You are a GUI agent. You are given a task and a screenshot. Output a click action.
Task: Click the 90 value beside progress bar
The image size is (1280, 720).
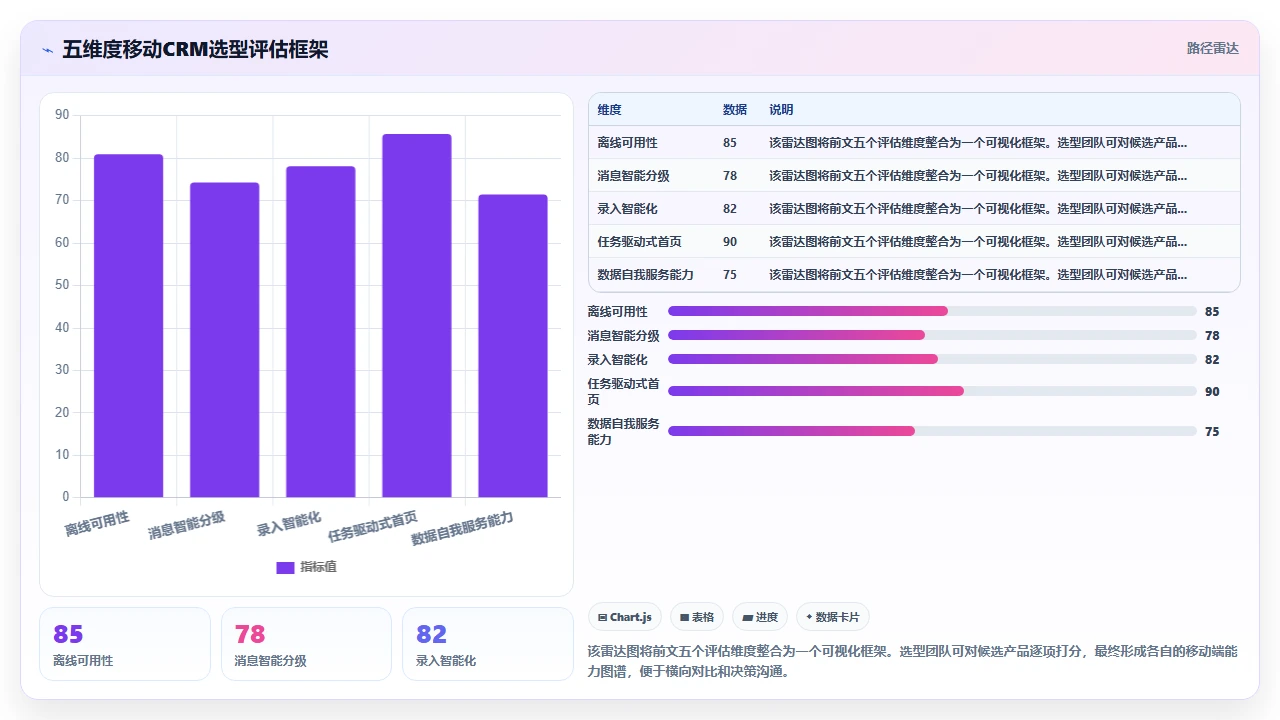pyautogui.click(x=1212, y=392)
